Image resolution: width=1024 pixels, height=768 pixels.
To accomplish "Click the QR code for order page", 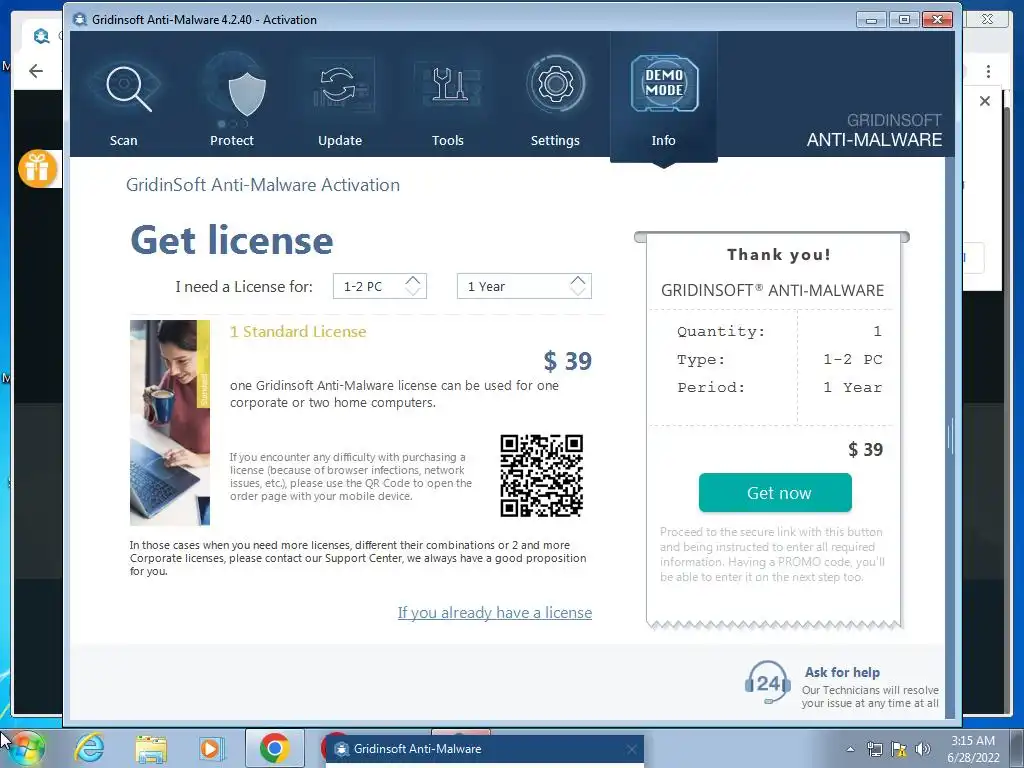I will pos(541,475).
